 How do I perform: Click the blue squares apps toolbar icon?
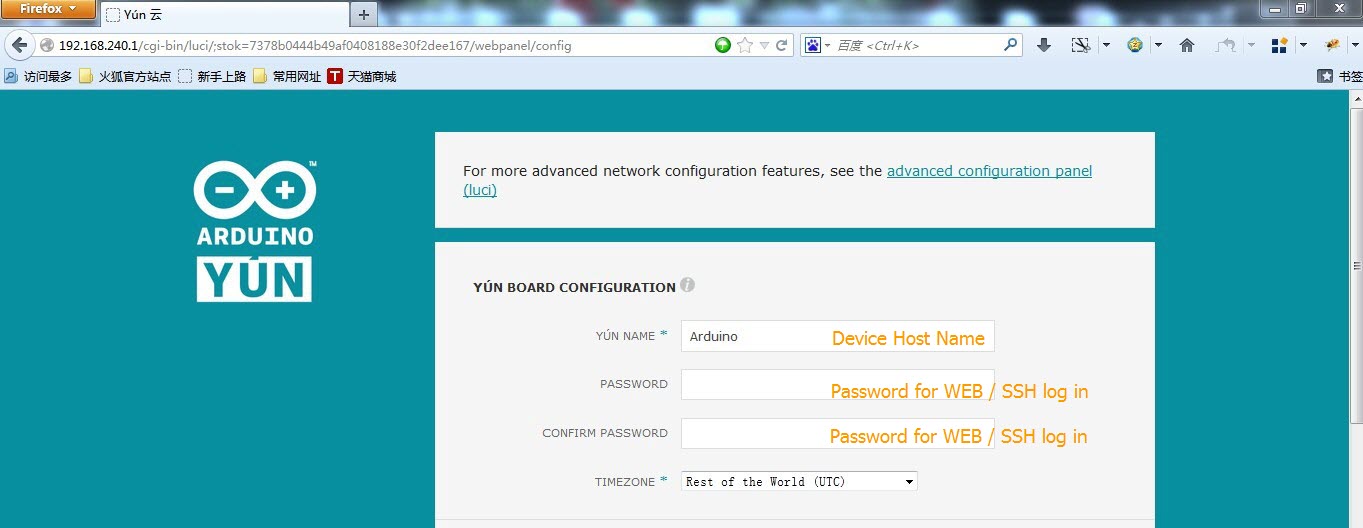1278,45
